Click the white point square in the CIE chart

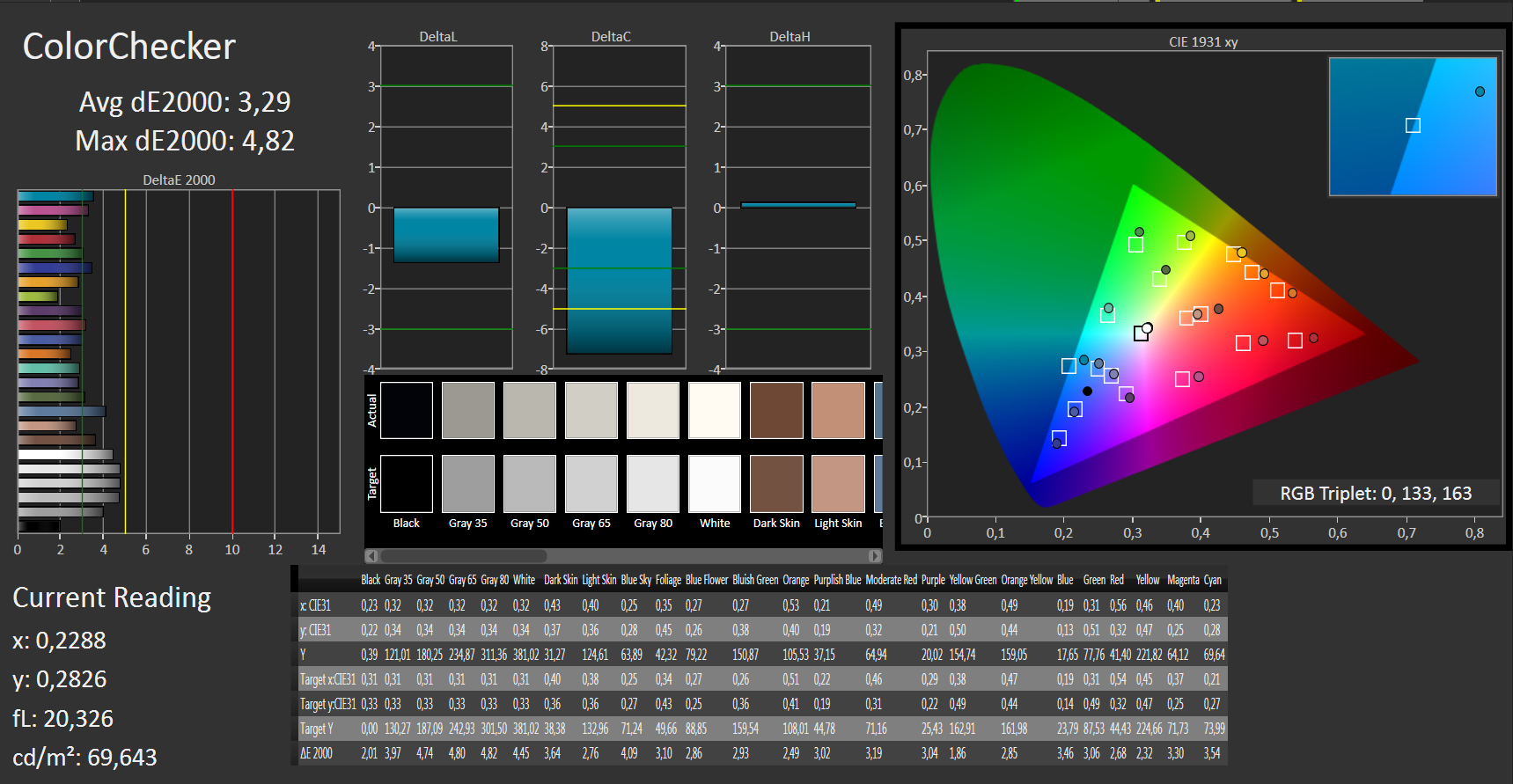pos(1141,333)
